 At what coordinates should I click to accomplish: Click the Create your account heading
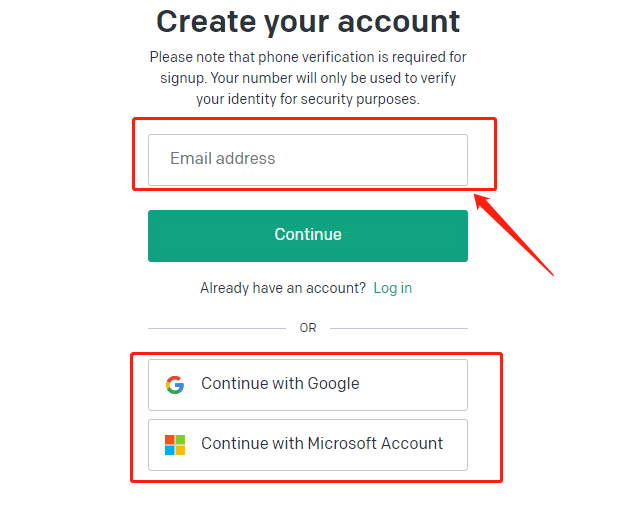(x=308, y=21)
